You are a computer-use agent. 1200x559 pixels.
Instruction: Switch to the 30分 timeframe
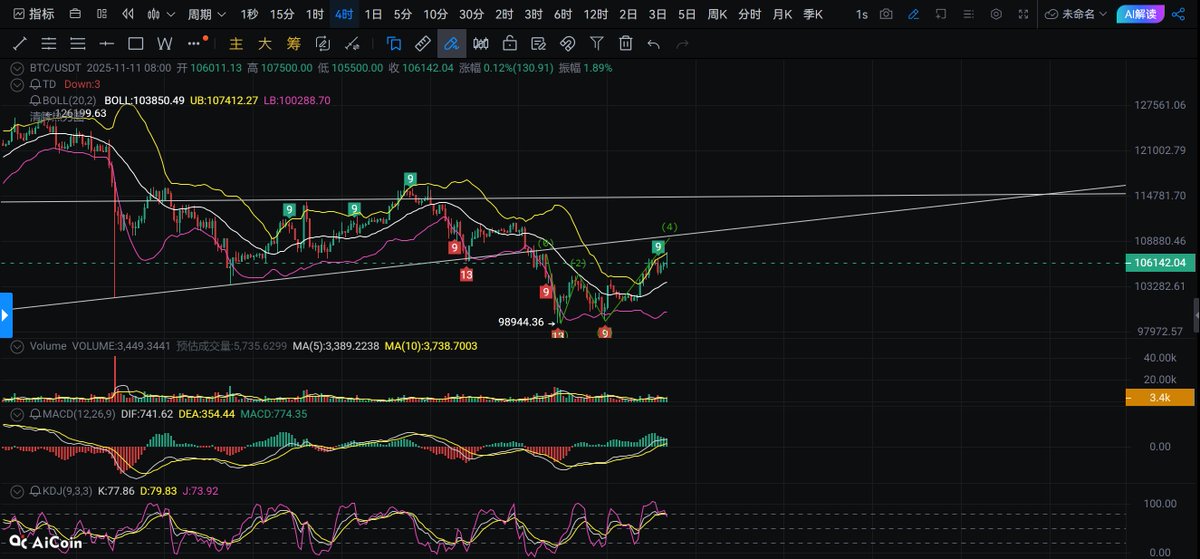471,14
